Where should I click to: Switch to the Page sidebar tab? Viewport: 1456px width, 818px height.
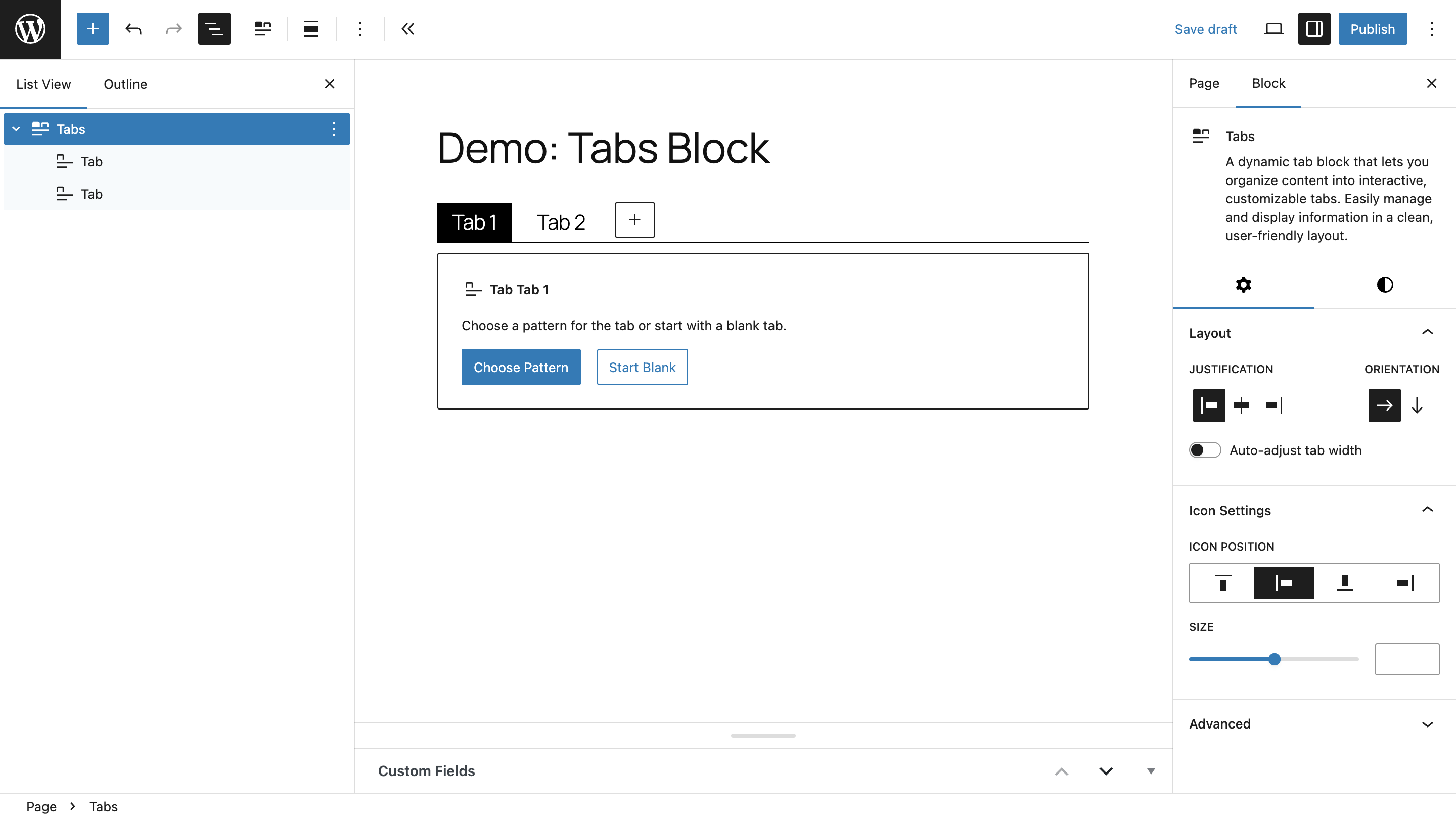click(1204, 83)
